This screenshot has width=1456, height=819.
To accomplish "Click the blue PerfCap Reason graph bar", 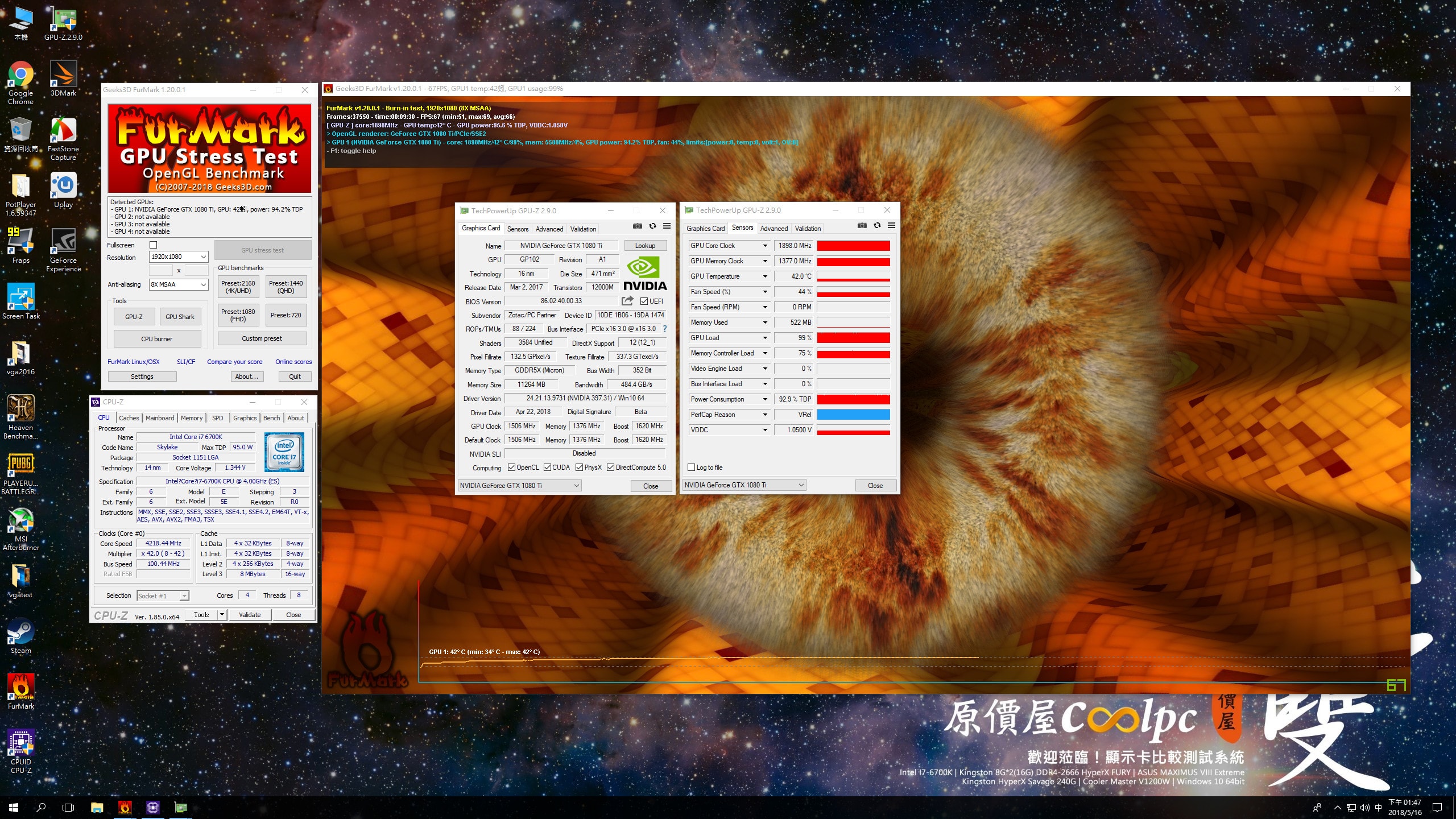I will [853, 415].
